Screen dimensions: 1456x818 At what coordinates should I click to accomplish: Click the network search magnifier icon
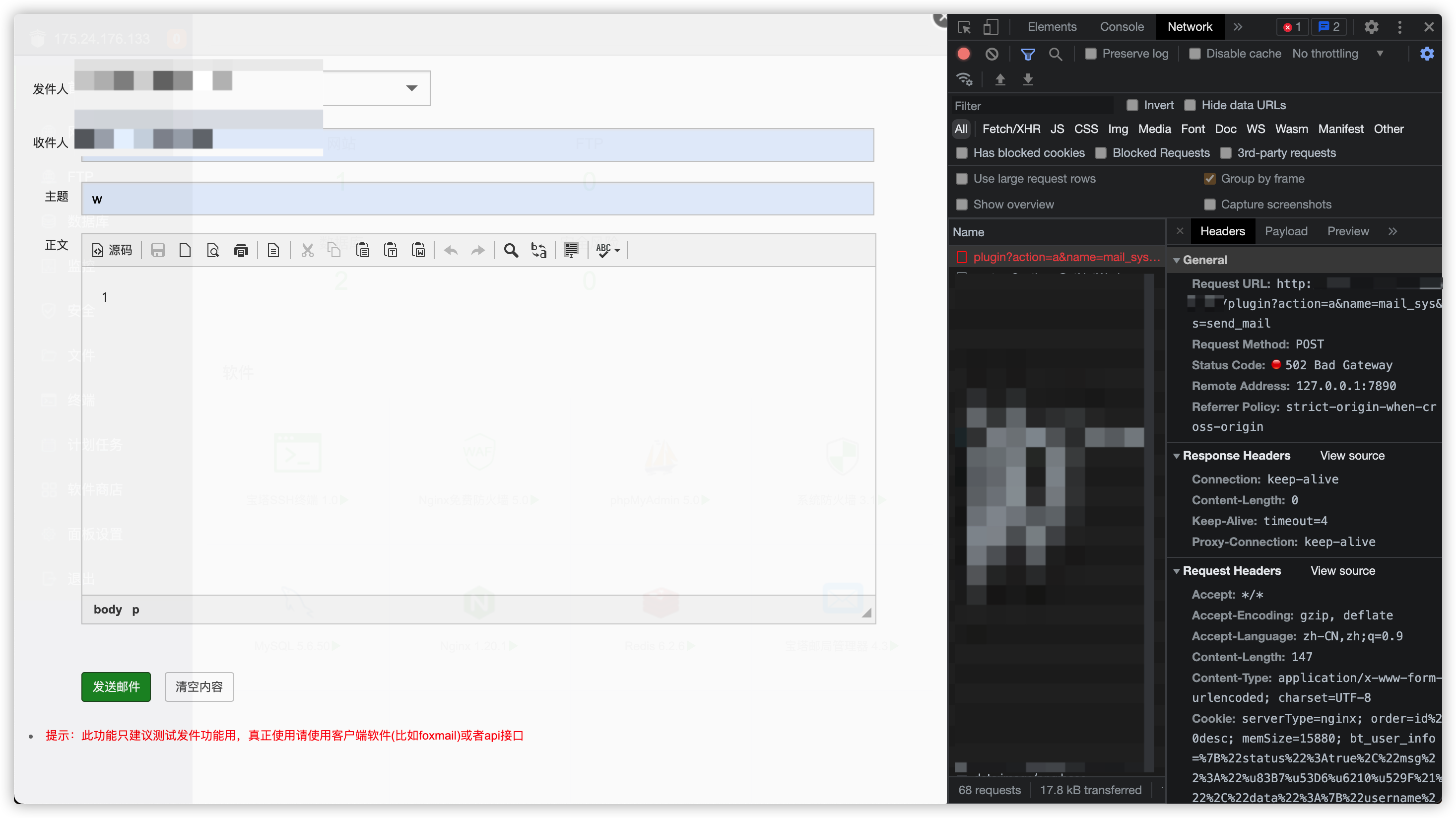point(1055,54)
